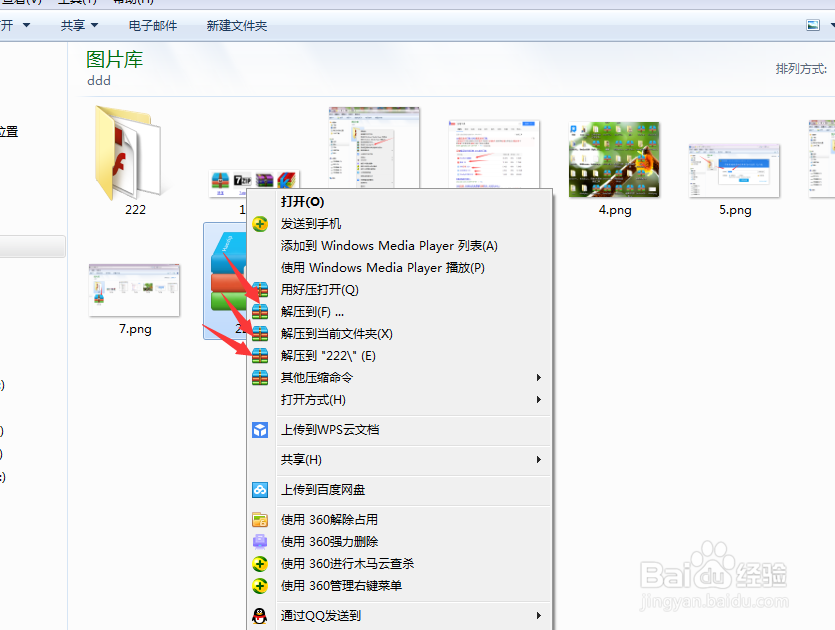Click the 新建文件夹 toolbar button
Viewport: 835px width, 630px height.
[237, 26]
